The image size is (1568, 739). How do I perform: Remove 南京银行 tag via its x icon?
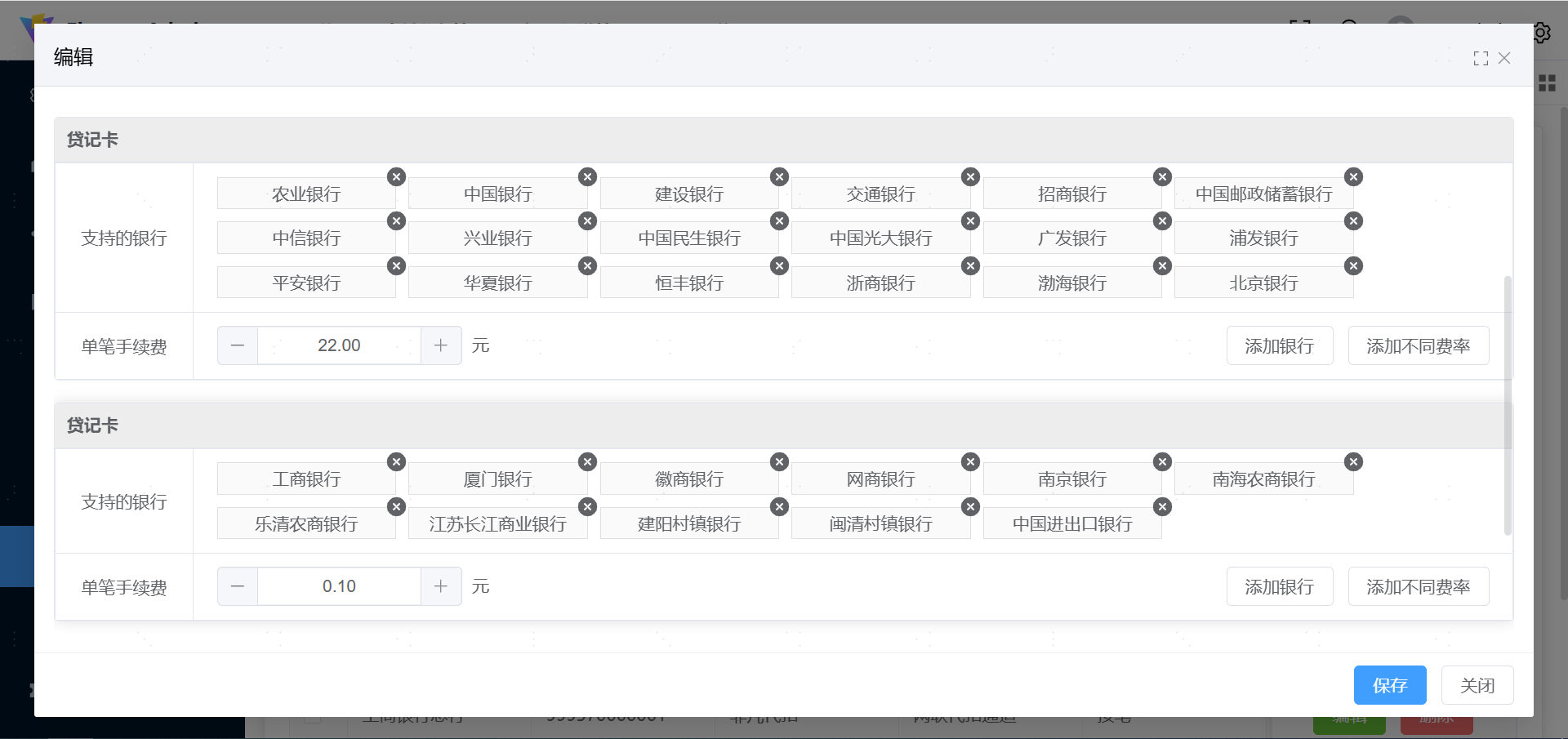1162,462
